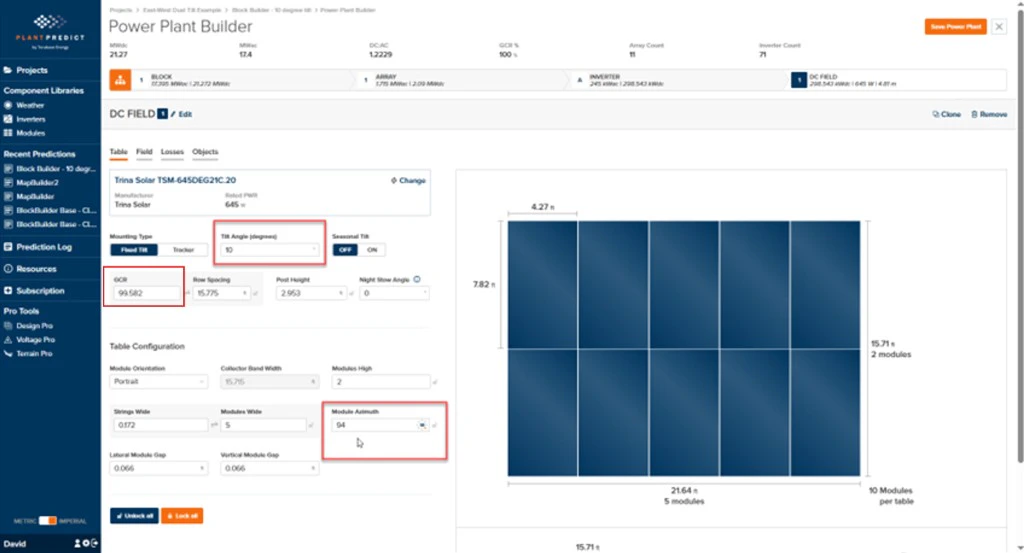Click the Tilt Angle degrees field
This screenshot has width=1024, height=553.
click(x=269, y=250)
